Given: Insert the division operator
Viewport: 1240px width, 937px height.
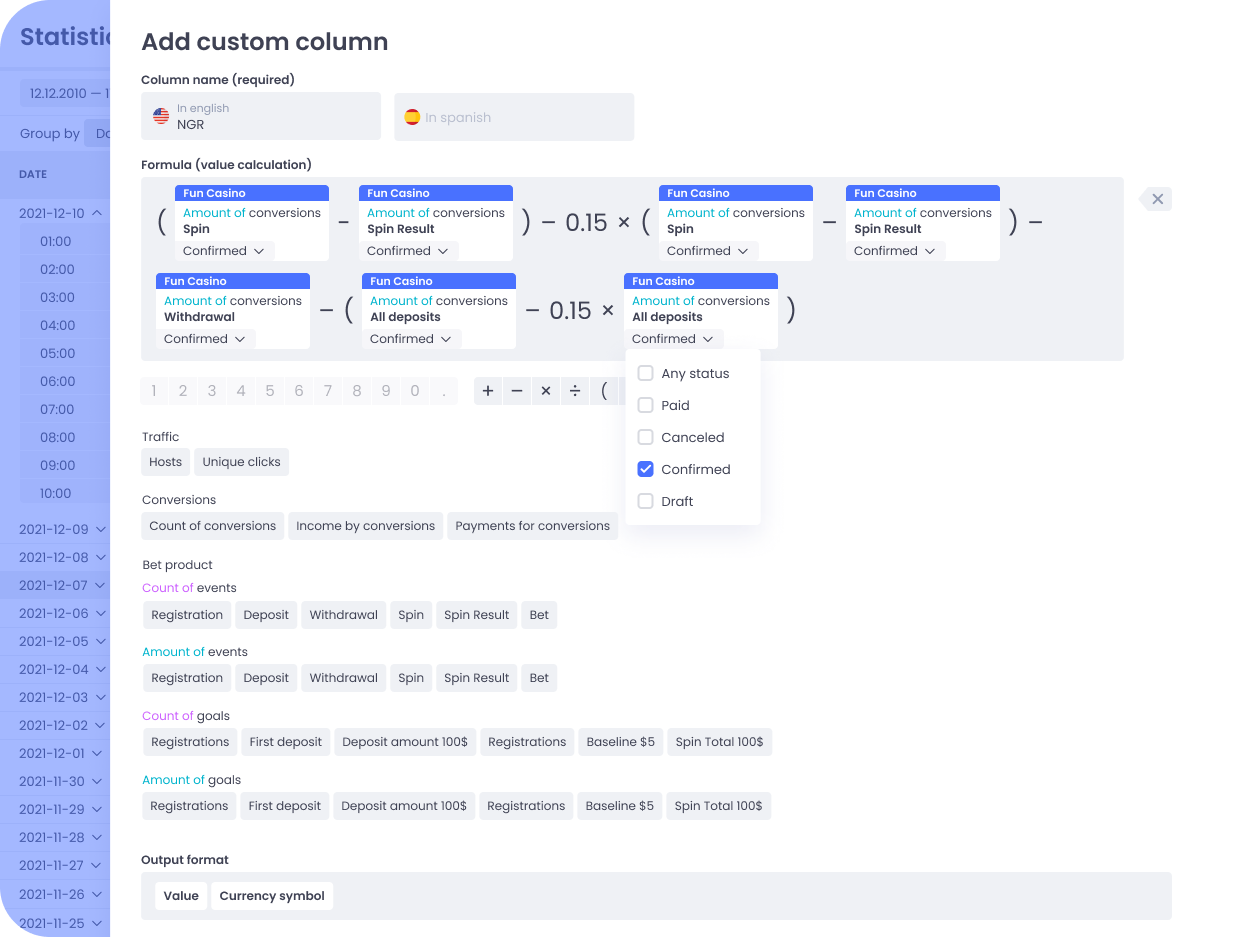Looking at the screenshot, I should [x=575, y=391].
